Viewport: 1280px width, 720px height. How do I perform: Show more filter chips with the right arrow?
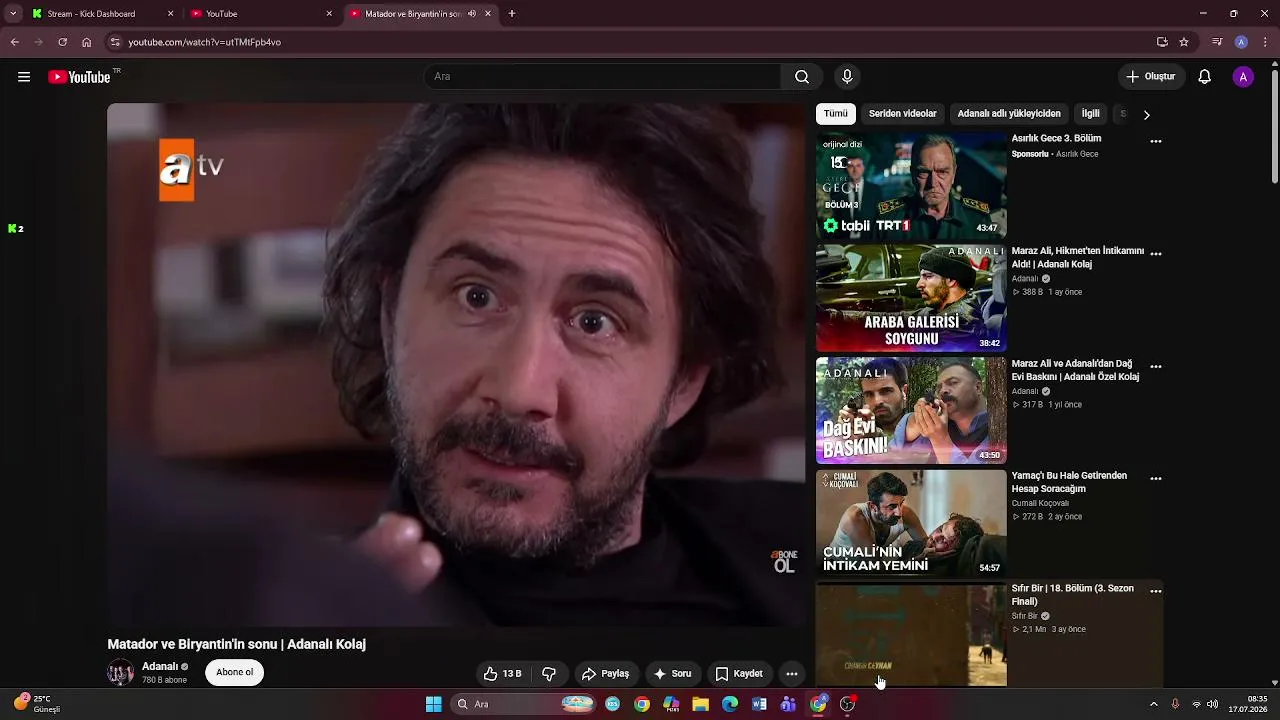coord(1146,114)
